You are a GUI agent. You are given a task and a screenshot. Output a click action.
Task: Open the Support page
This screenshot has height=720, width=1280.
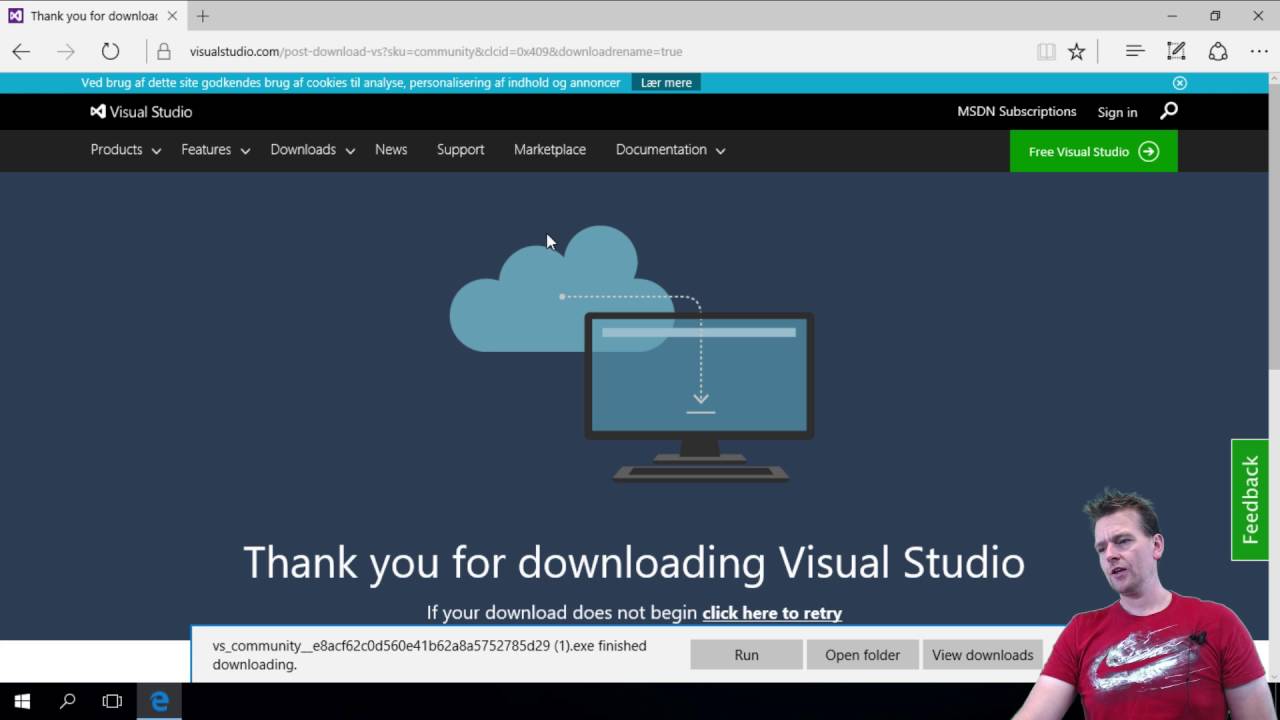pyautogui.click(x=460, y=150)
